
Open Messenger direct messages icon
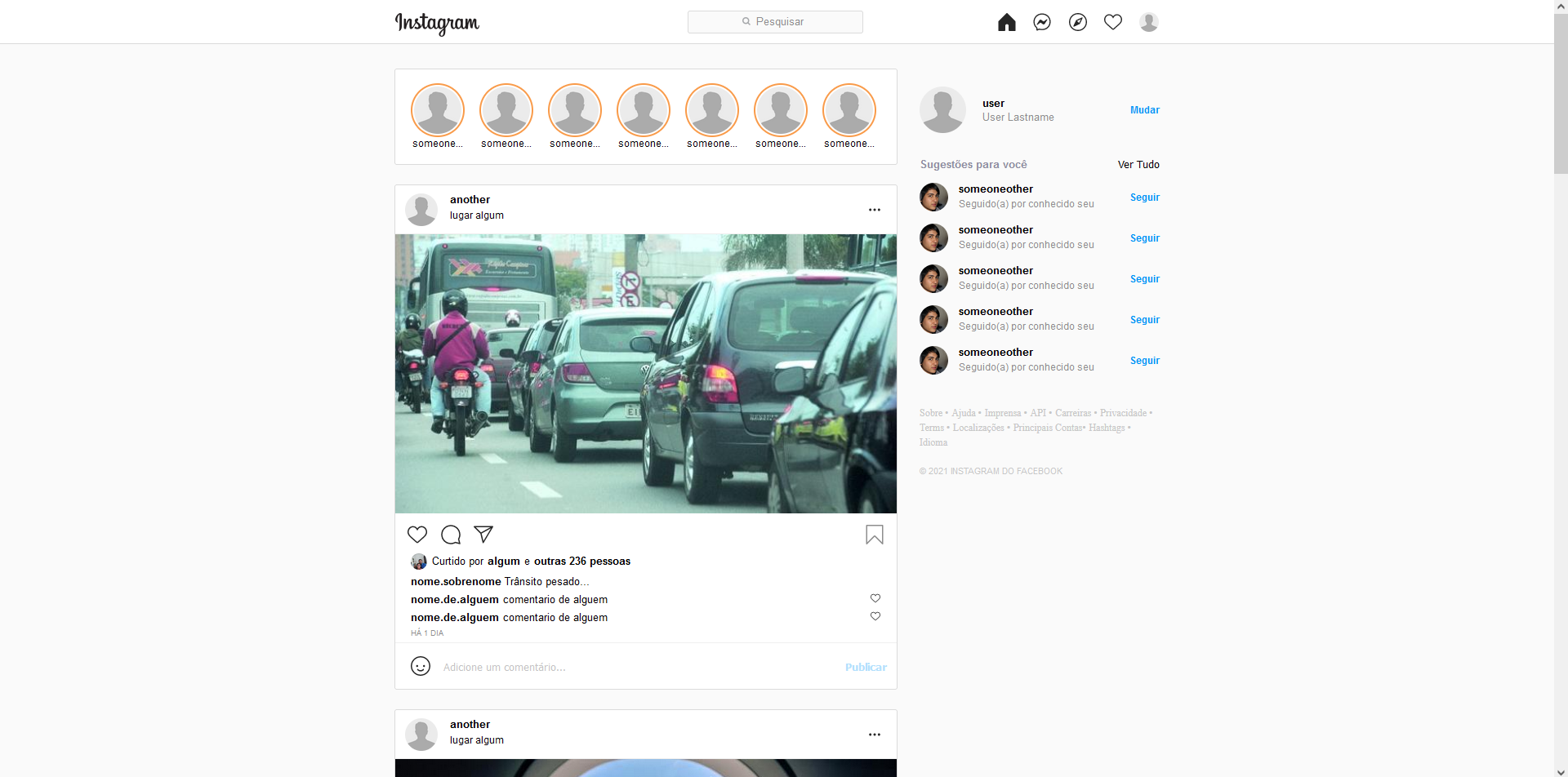1042,22
